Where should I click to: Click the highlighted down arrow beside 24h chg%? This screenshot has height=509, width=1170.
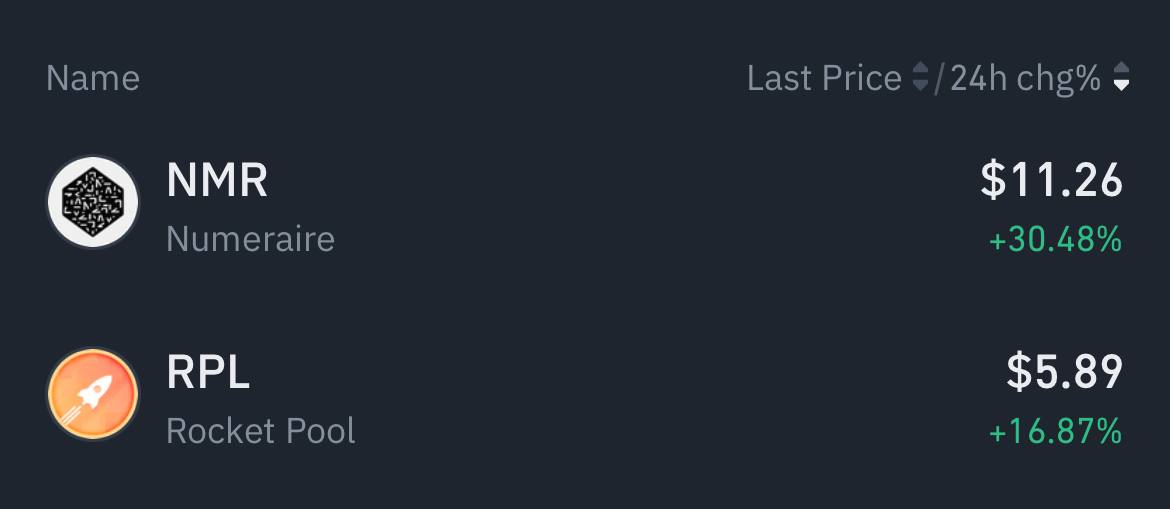1121,85
